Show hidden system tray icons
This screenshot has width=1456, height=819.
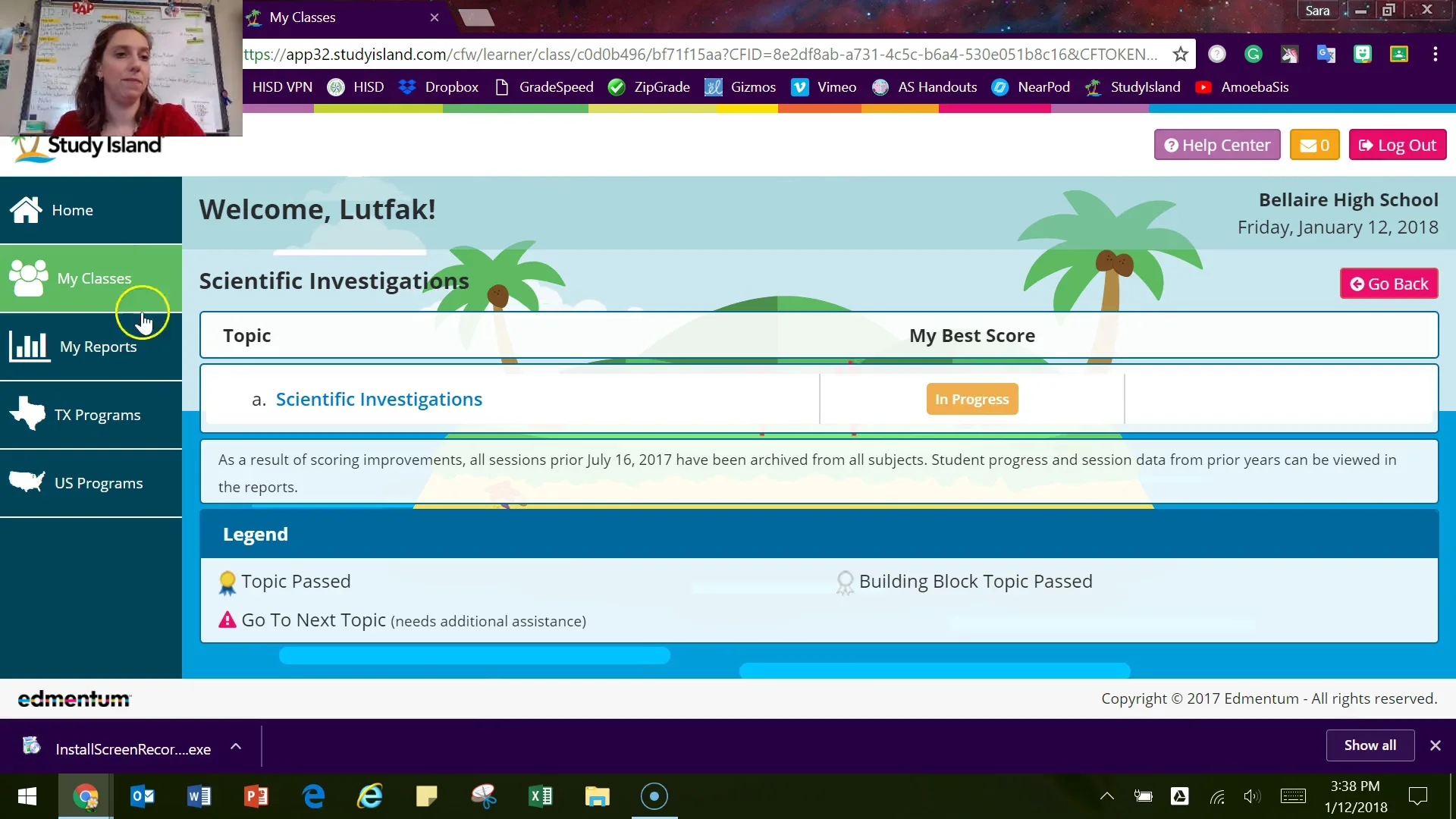tap(1107, 796)
